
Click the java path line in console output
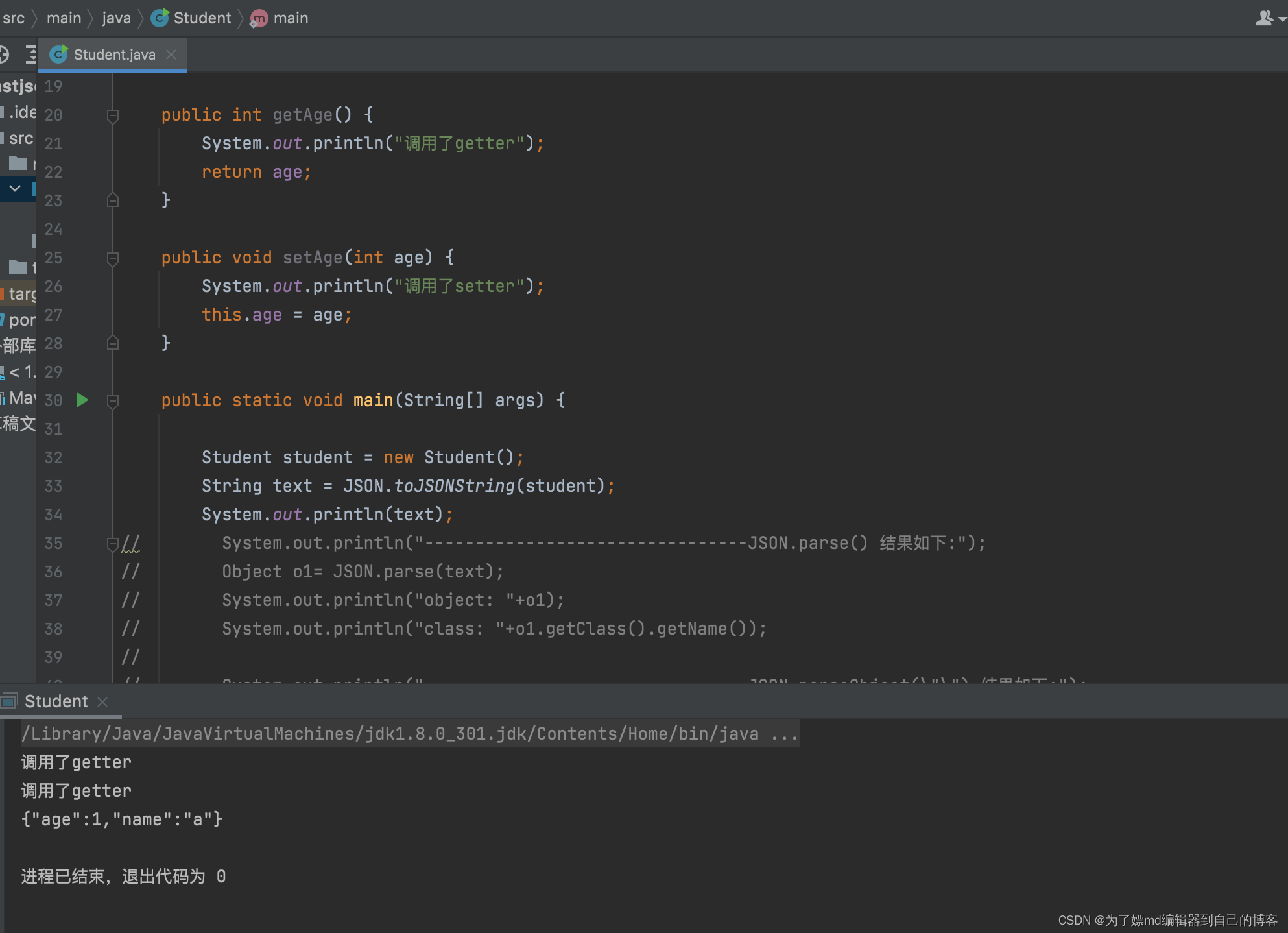(x=410, y=734)
